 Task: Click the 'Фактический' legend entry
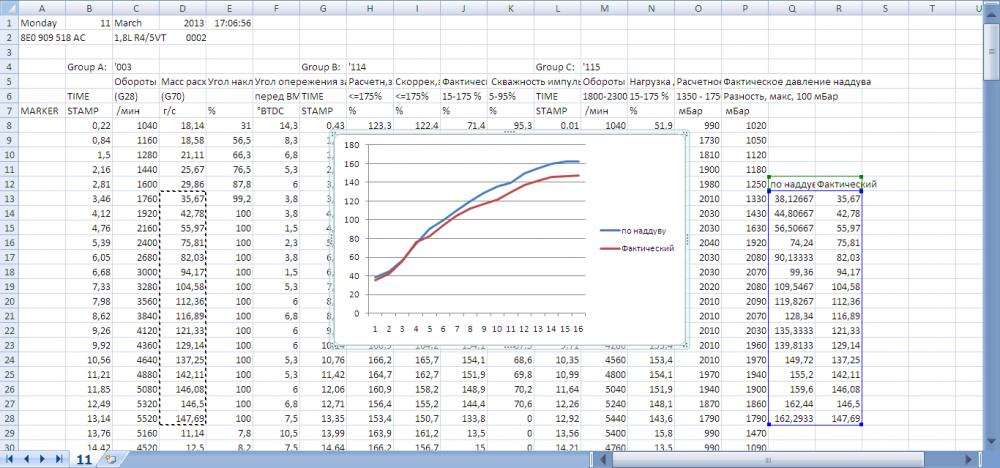pos(638,249)
